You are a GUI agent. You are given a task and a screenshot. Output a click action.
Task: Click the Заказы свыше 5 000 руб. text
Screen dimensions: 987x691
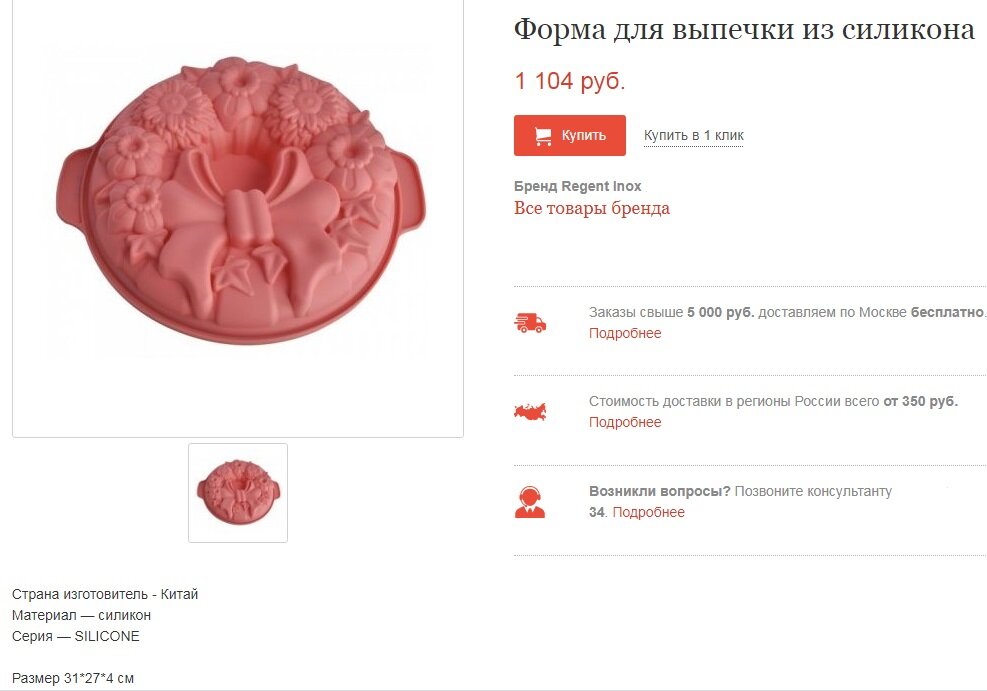[x=672, y=312]
